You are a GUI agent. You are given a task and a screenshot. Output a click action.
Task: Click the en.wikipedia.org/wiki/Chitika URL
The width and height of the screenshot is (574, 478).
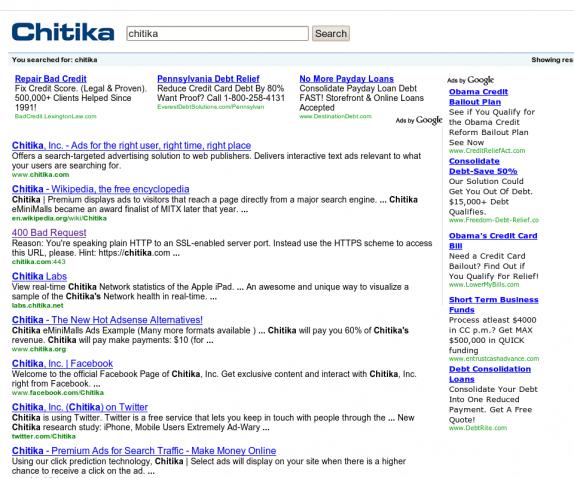(x=59, y=218)
